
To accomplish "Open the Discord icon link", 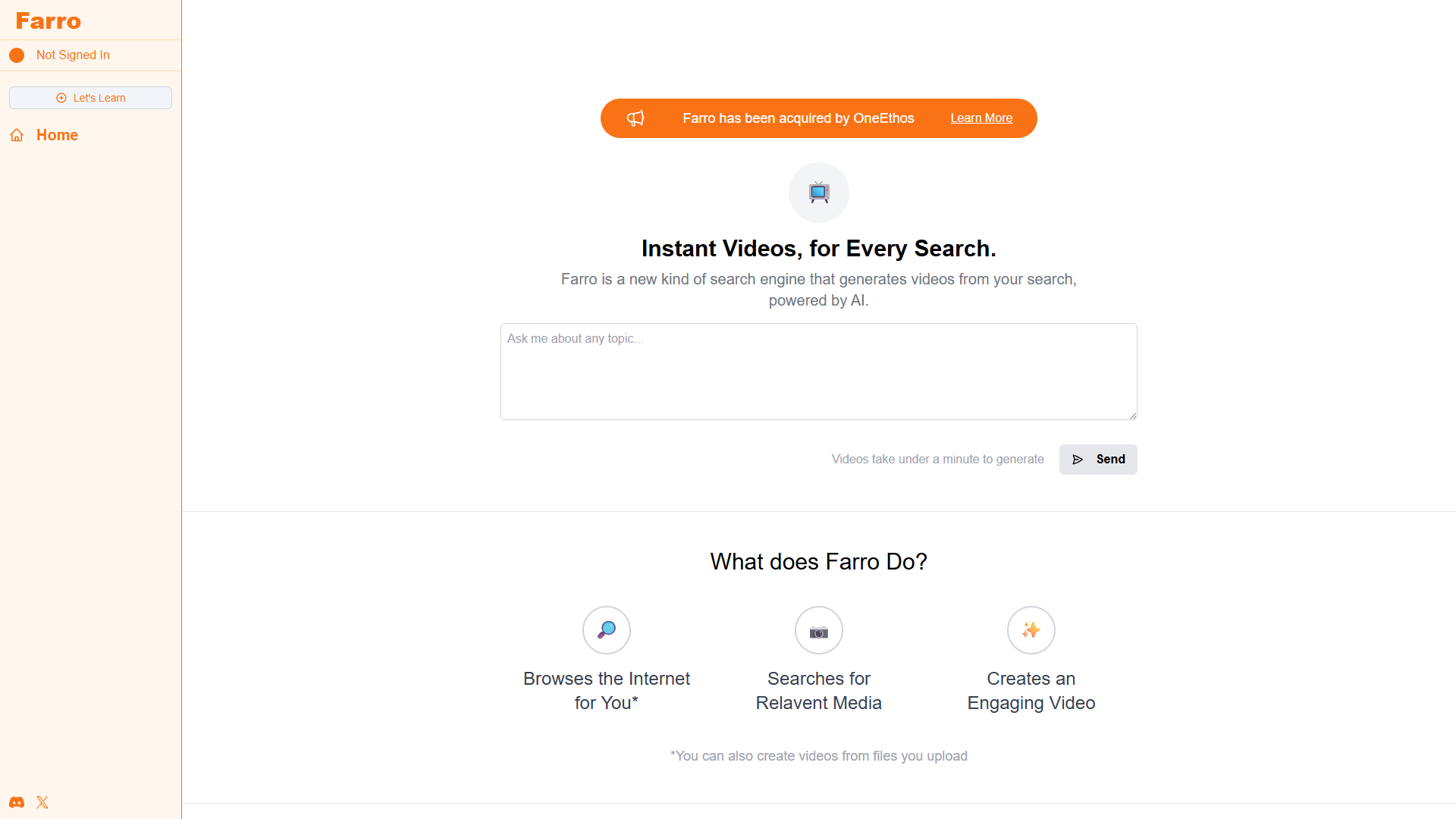I will [17, 802].
